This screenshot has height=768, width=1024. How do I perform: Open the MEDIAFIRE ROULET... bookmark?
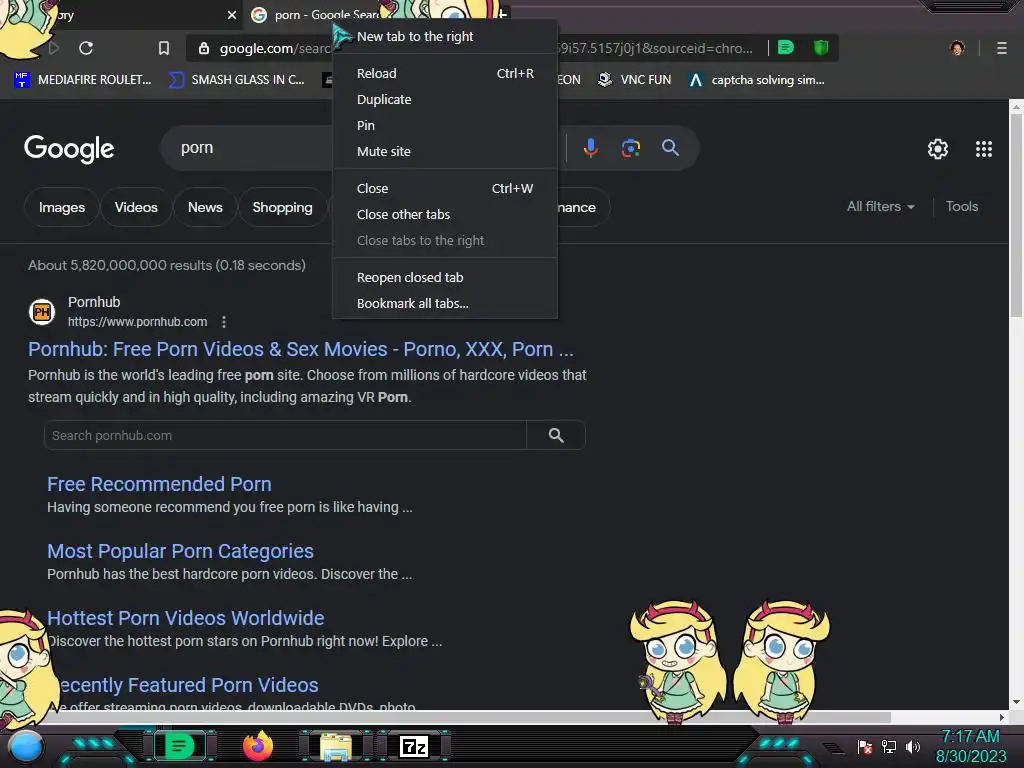(82, 80)
